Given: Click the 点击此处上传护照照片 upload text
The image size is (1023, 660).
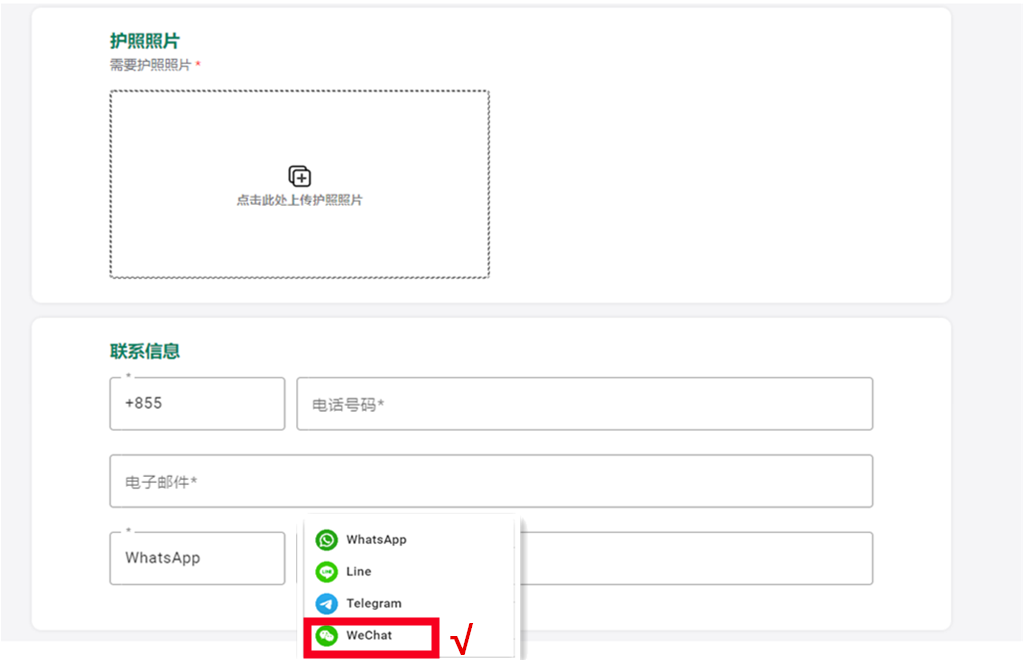Looking at the screenshot, I should (x=299, y=201).
